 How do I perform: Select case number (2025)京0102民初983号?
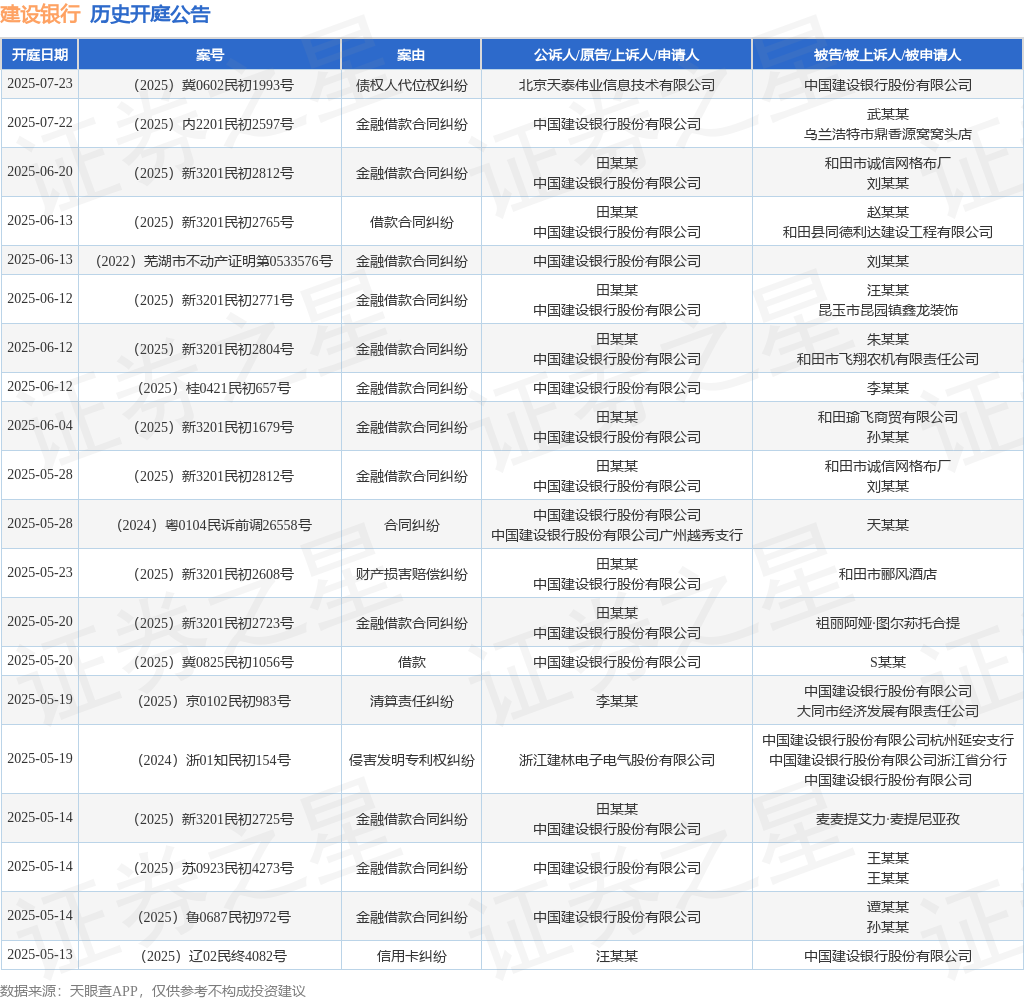(214, 702)
